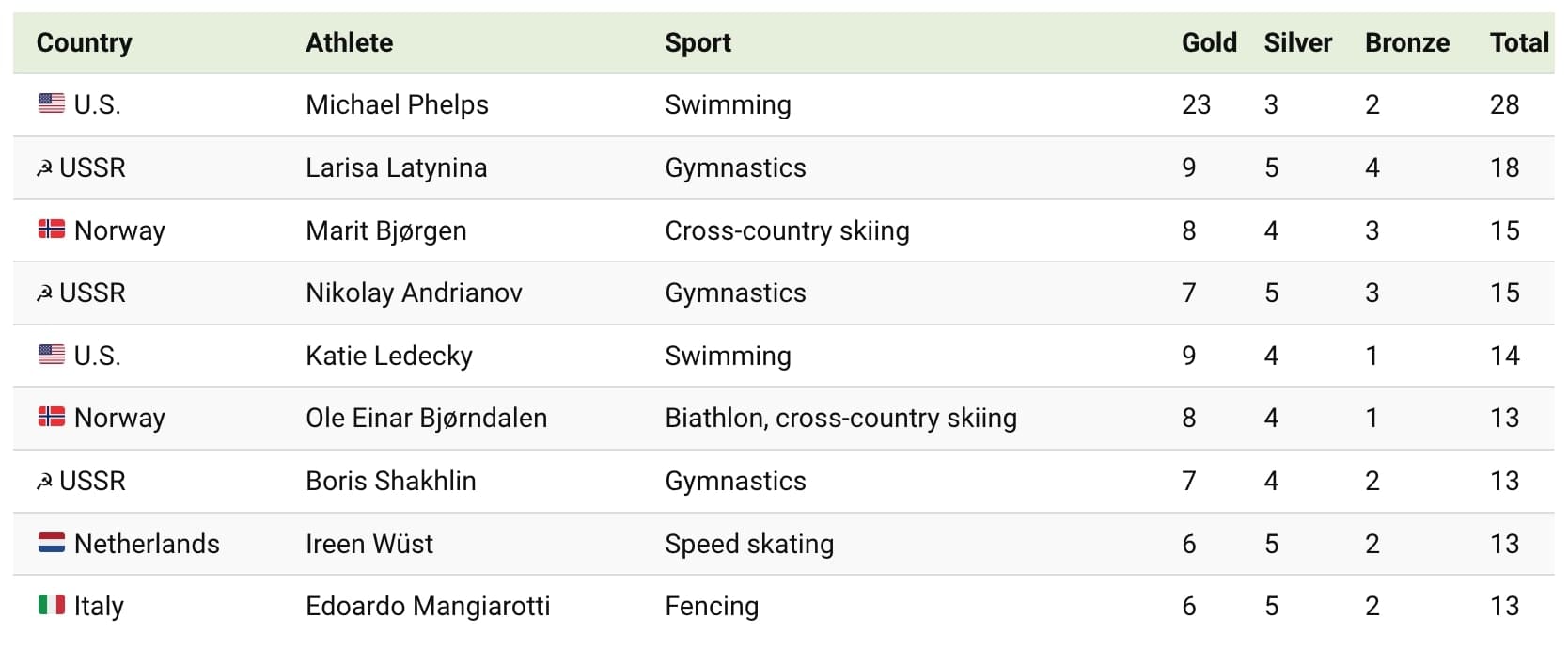Click the USSR emblem in Nikolay Andrianov's row
Image resolution: width=1568 pixels, height=666 pixels.
44,293
